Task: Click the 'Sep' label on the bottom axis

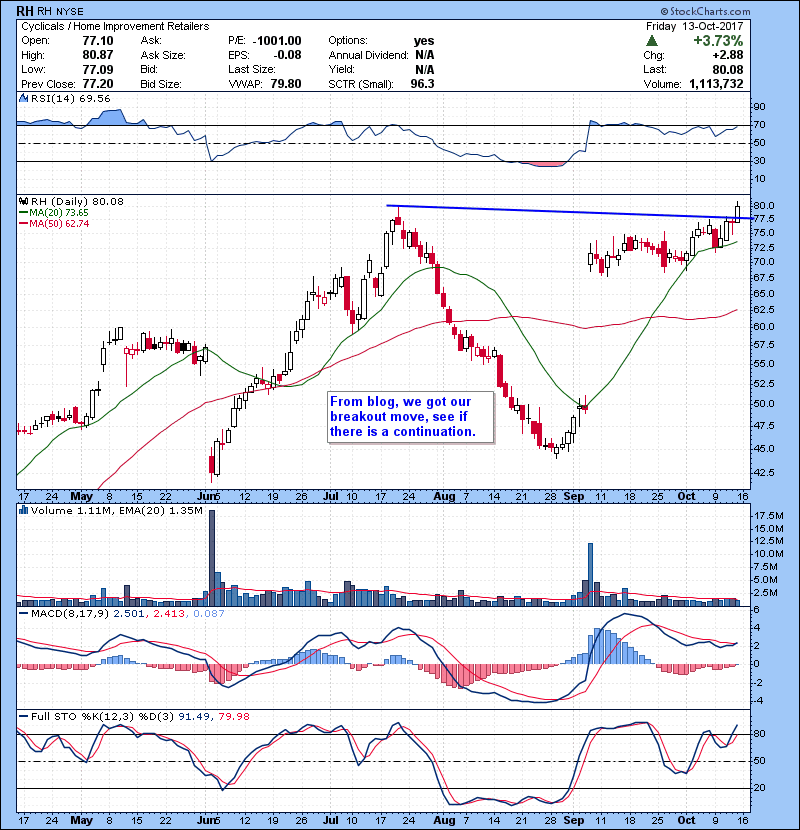Action: (x=573, y=820)
